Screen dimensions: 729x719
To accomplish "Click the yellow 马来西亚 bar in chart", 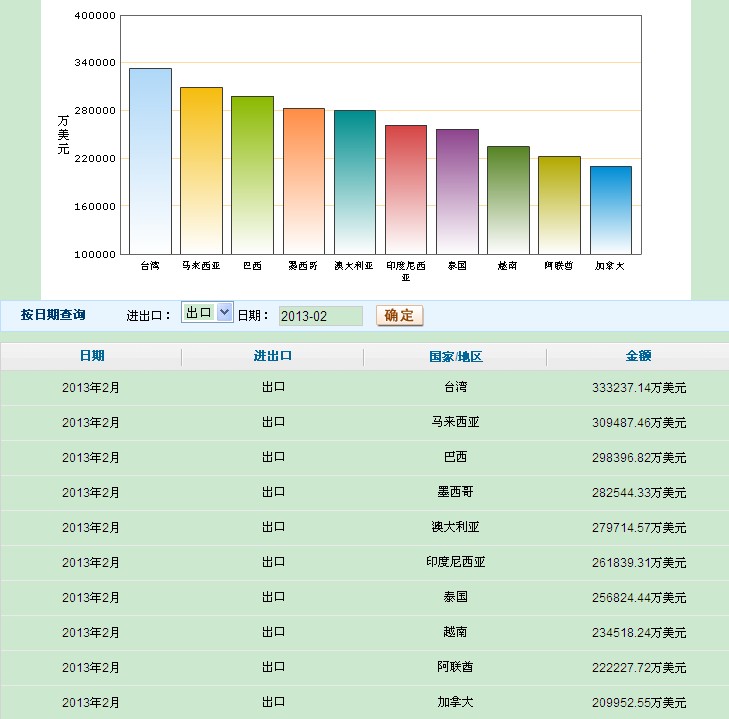I will pos(201,171).
